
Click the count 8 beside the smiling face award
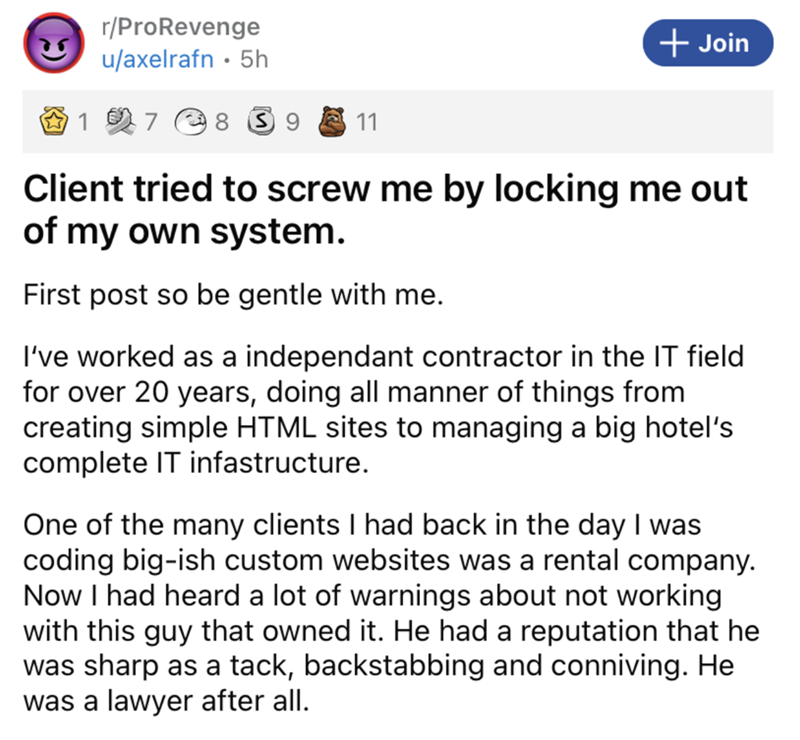[222, 123]
